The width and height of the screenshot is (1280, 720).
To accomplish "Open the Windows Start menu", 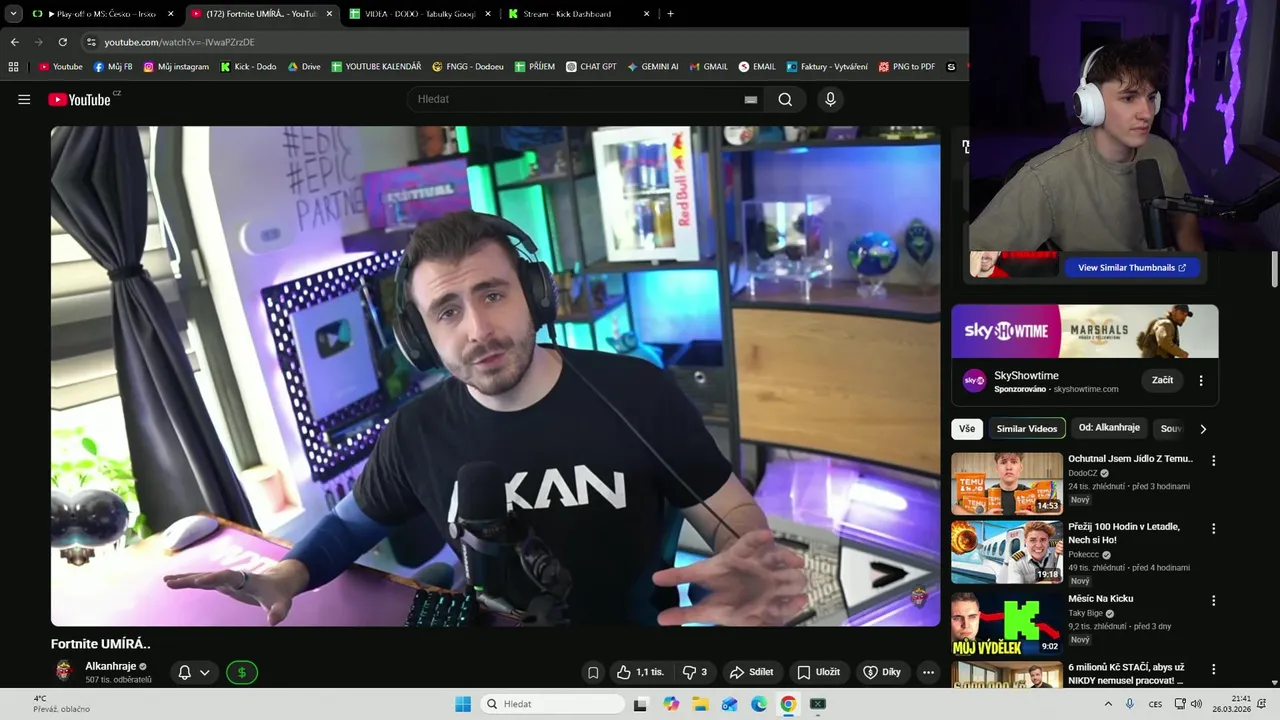I will click(x=463, y=704).
